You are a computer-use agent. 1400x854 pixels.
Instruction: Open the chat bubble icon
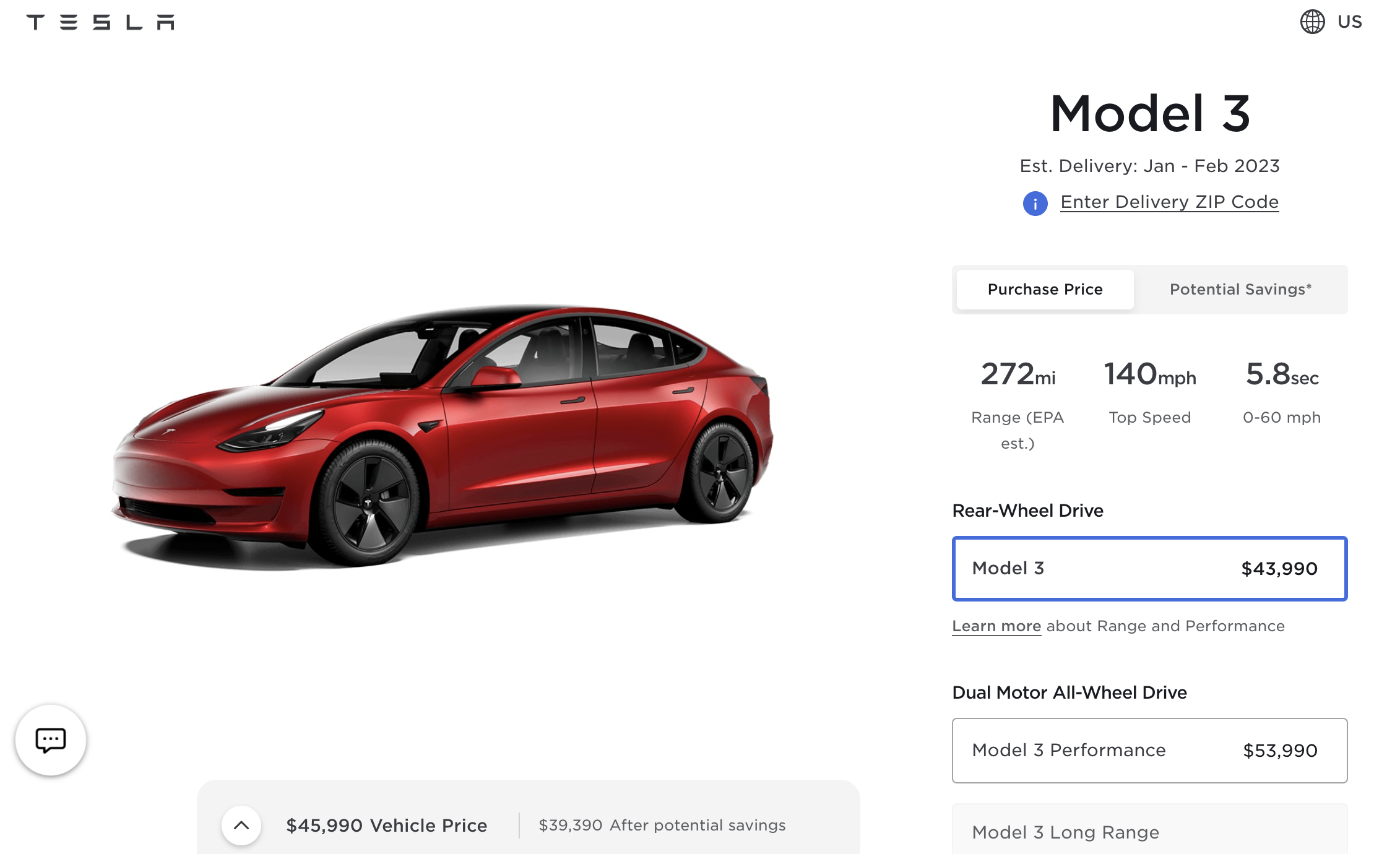51,740
